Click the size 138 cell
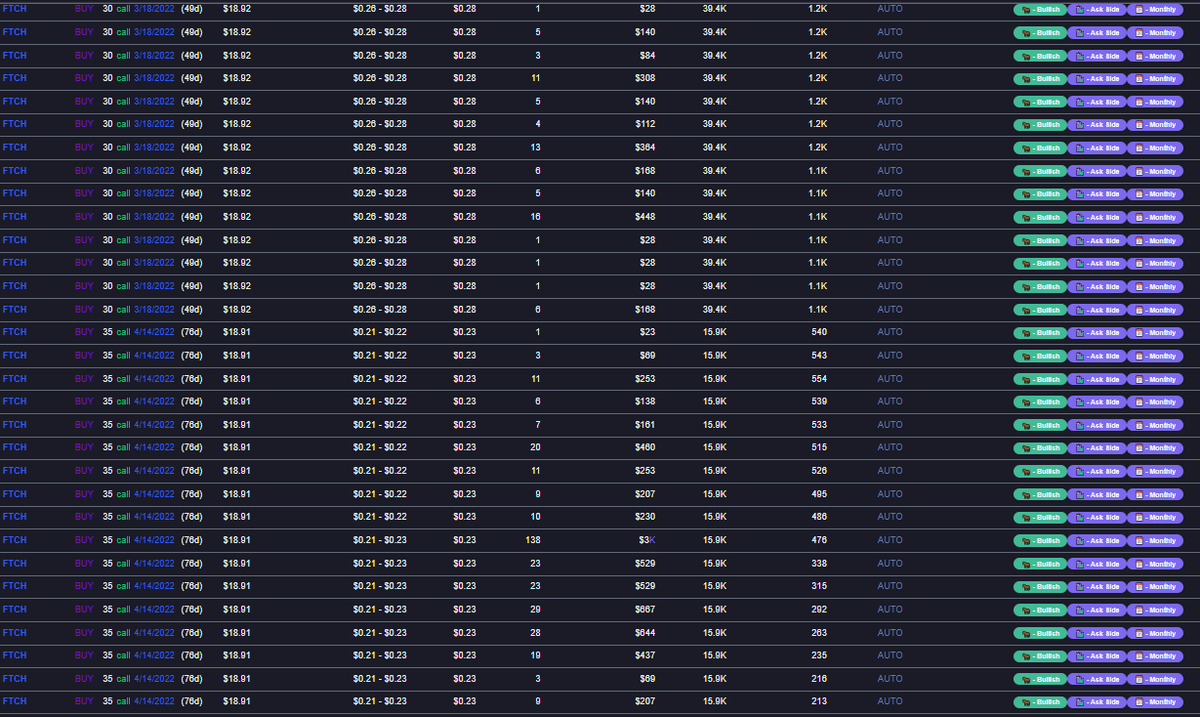1200x717 pixels. tap(533, 540)
